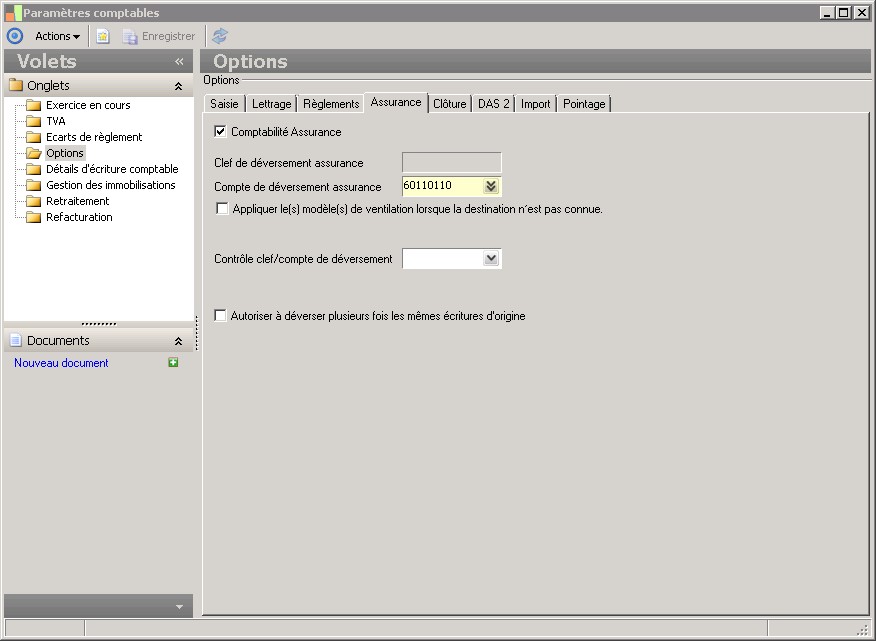Viewport: 876px width, 641px height.
Task: Click the dotted splitter above Documents
Action: coord(99,324)
